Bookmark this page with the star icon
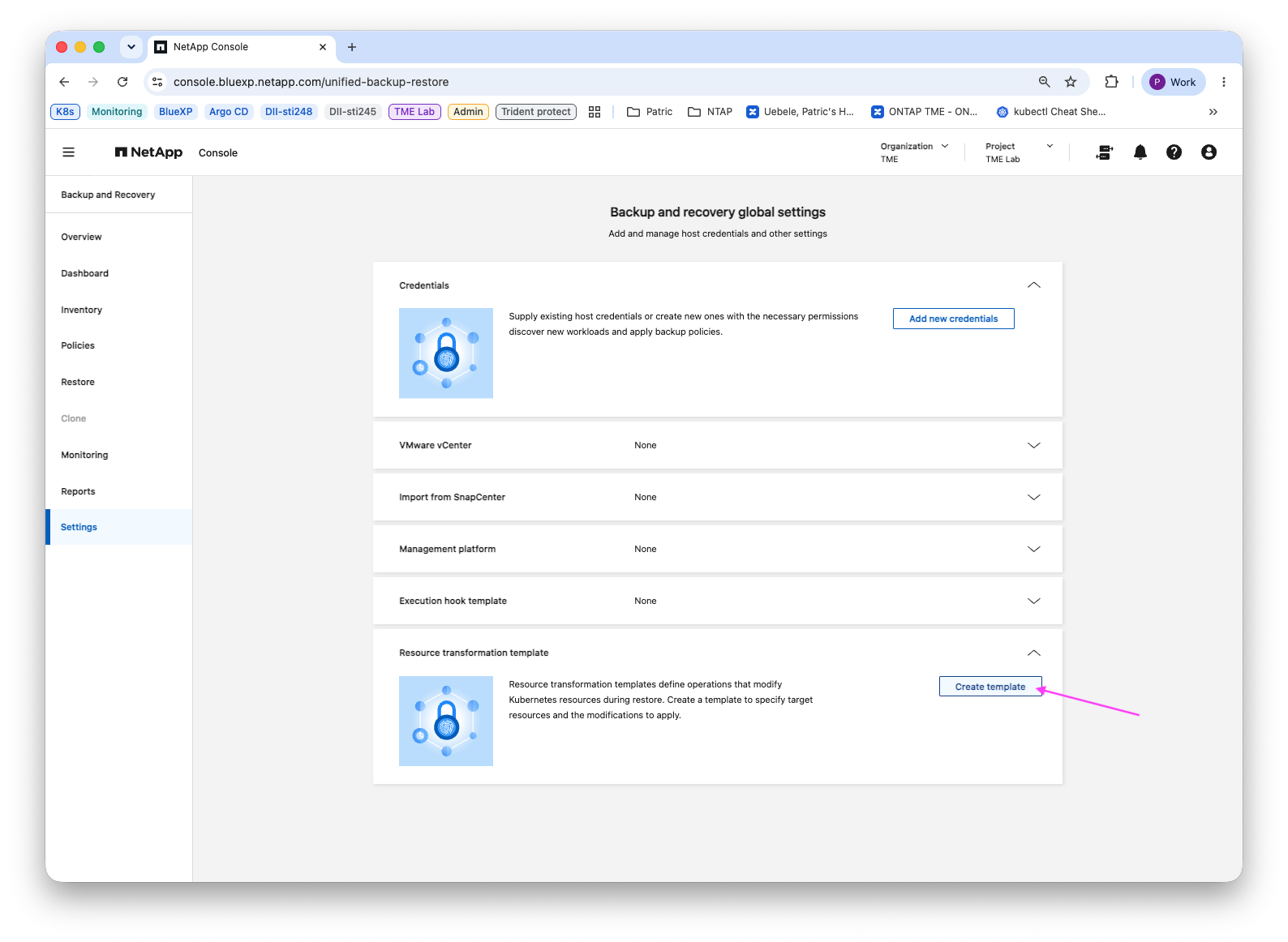This screenshot has height=942, width=1288. pyautogui.click(x=1071, y=82)
